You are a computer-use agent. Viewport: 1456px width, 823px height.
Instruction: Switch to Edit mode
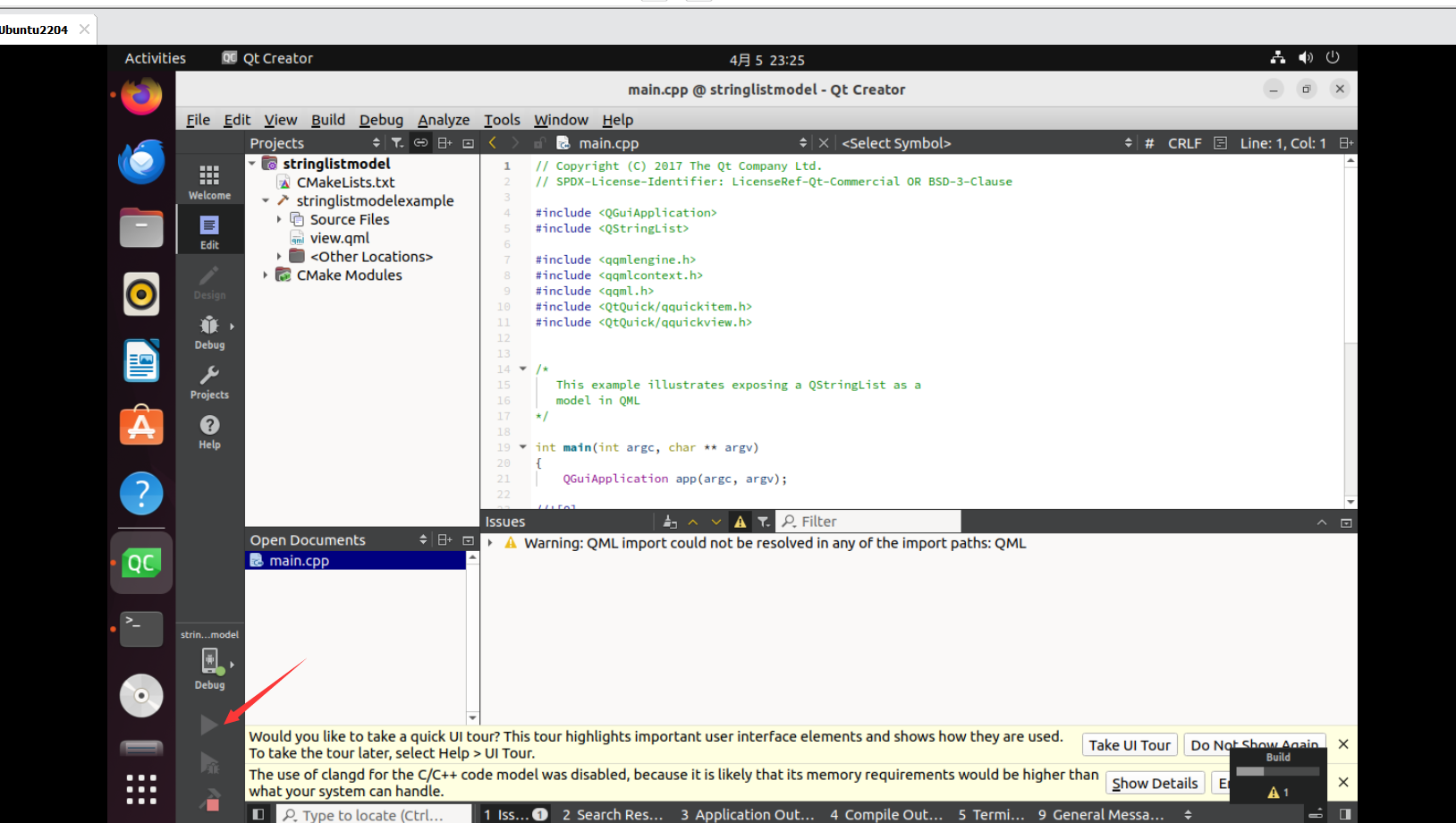tap(209, 232)
